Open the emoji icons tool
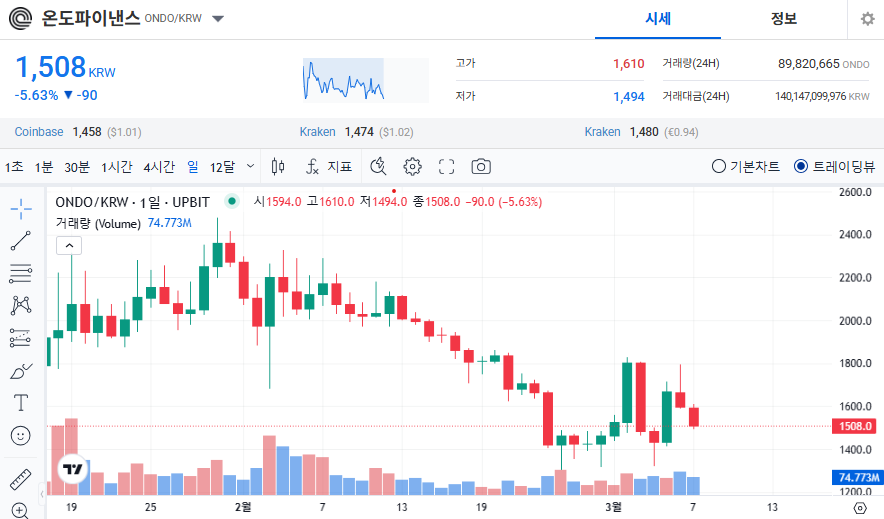The image size is (884, 519). click(x=21, y=436)
